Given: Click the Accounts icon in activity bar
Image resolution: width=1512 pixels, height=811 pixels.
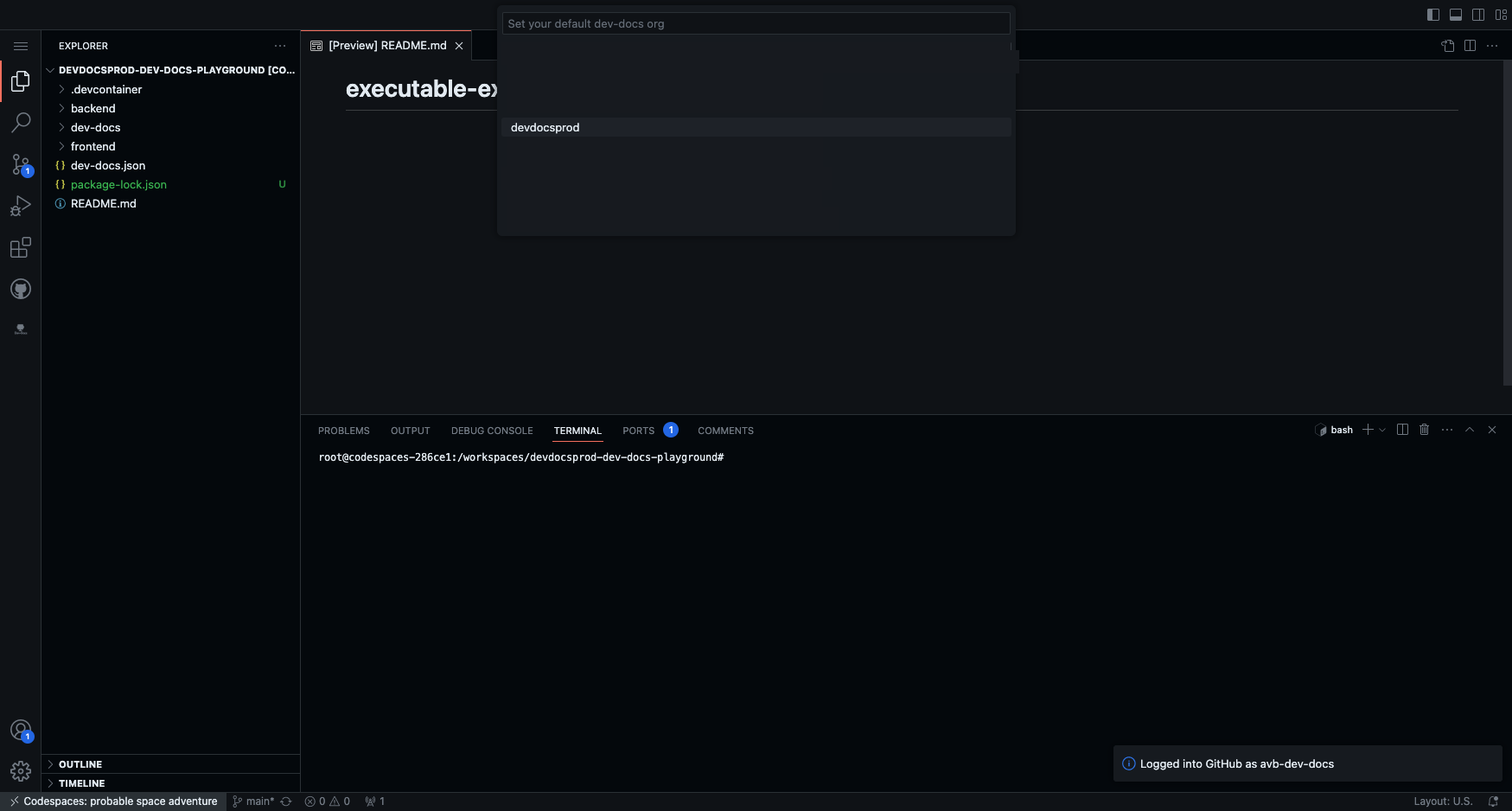Looking at the screenshot, I should click(x=21, y=731).
